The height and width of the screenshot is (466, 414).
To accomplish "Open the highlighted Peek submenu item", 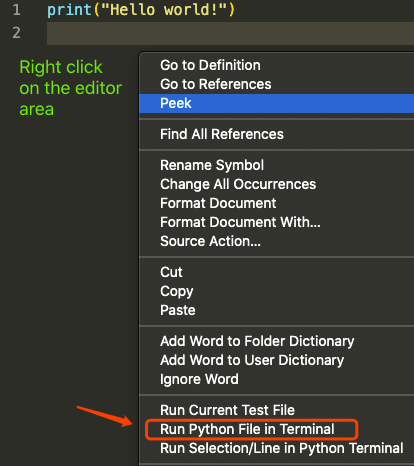I will pyautogui.click(x=277, y=103).
